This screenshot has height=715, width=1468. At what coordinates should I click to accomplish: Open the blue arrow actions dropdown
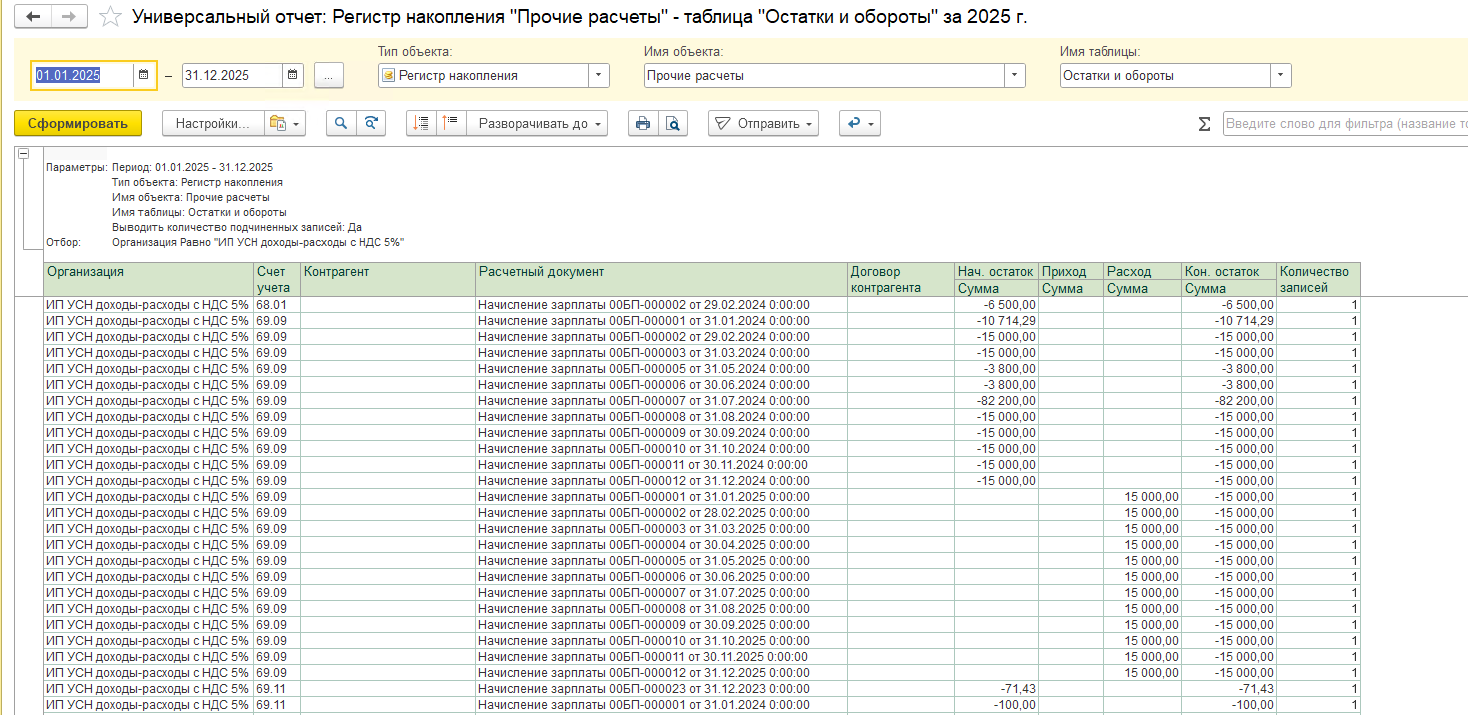pos(859,123)
